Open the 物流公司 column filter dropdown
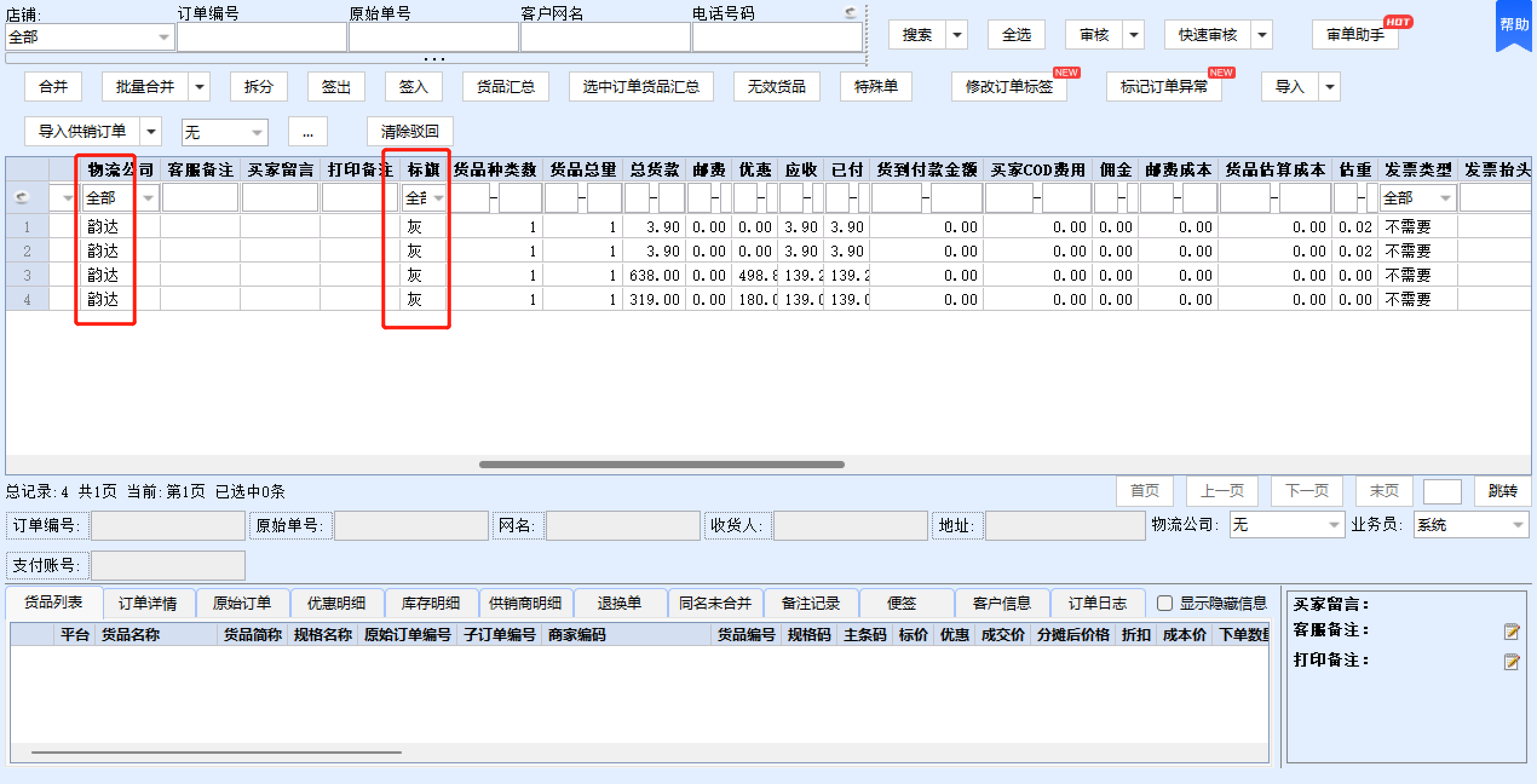 148,198
